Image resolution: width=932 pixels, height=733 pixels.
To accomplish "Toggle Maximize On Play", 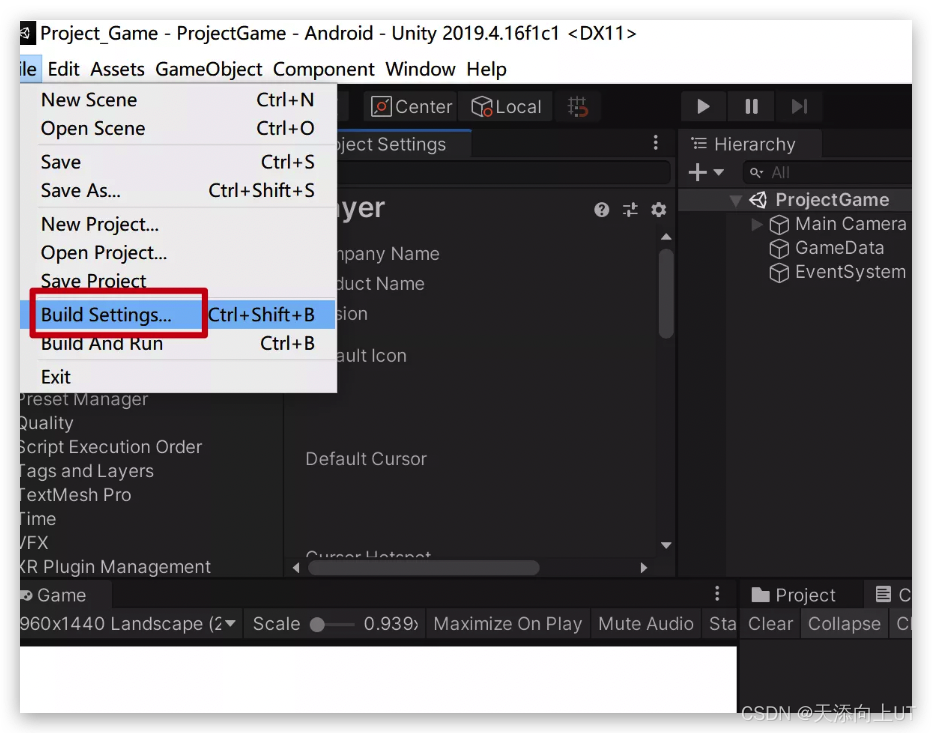I will pyautogui.click(x=508, y=624).
